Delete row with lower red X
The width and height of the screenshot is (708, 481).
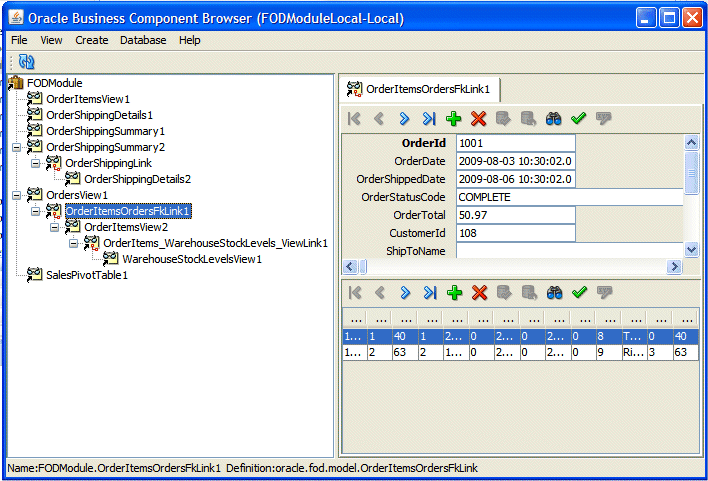click(x=480, y=293)
